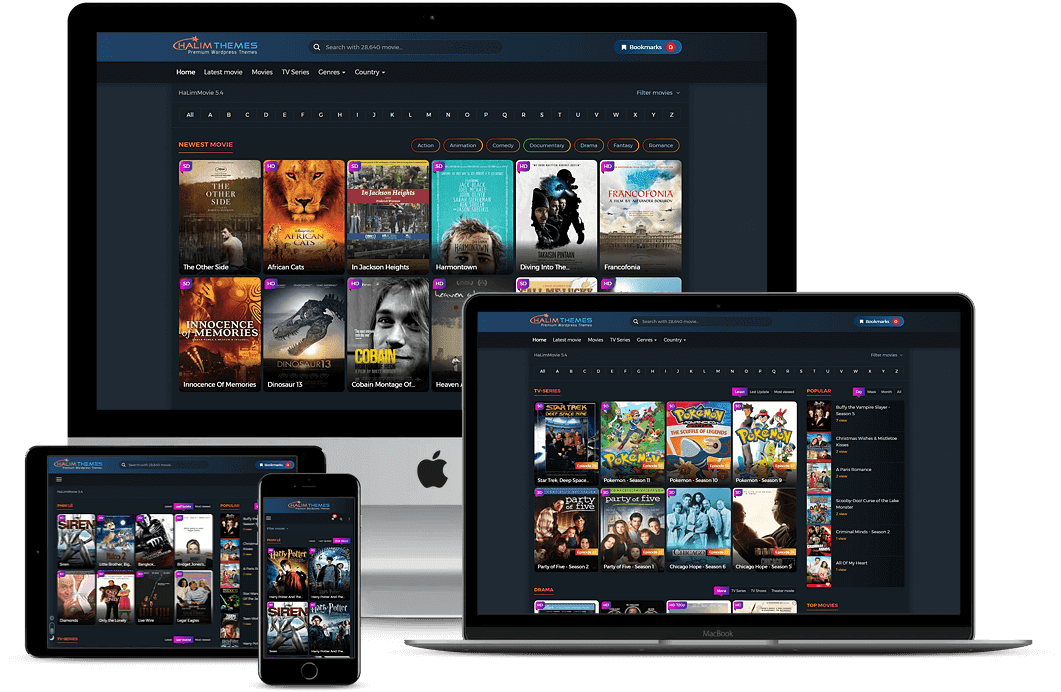
Task: Open Criminal Minds - Season 2 in MacBook Popular list
Action: coord(854,538)
